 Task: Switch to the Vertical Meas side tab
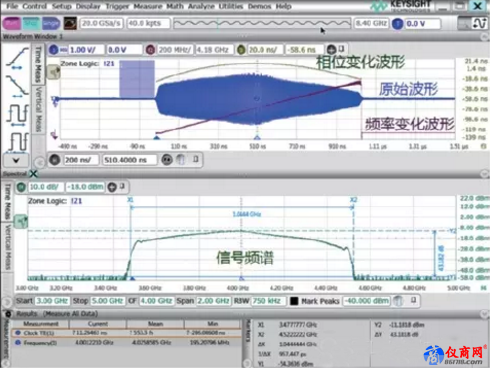[39, 109]
